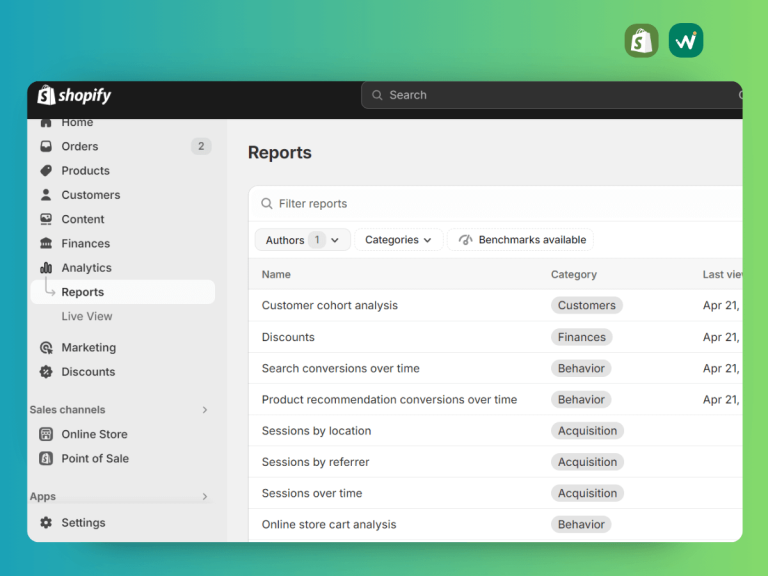Screen dimensions: 768x576
Task: Click the Finances bank icon
Action: 46,243
